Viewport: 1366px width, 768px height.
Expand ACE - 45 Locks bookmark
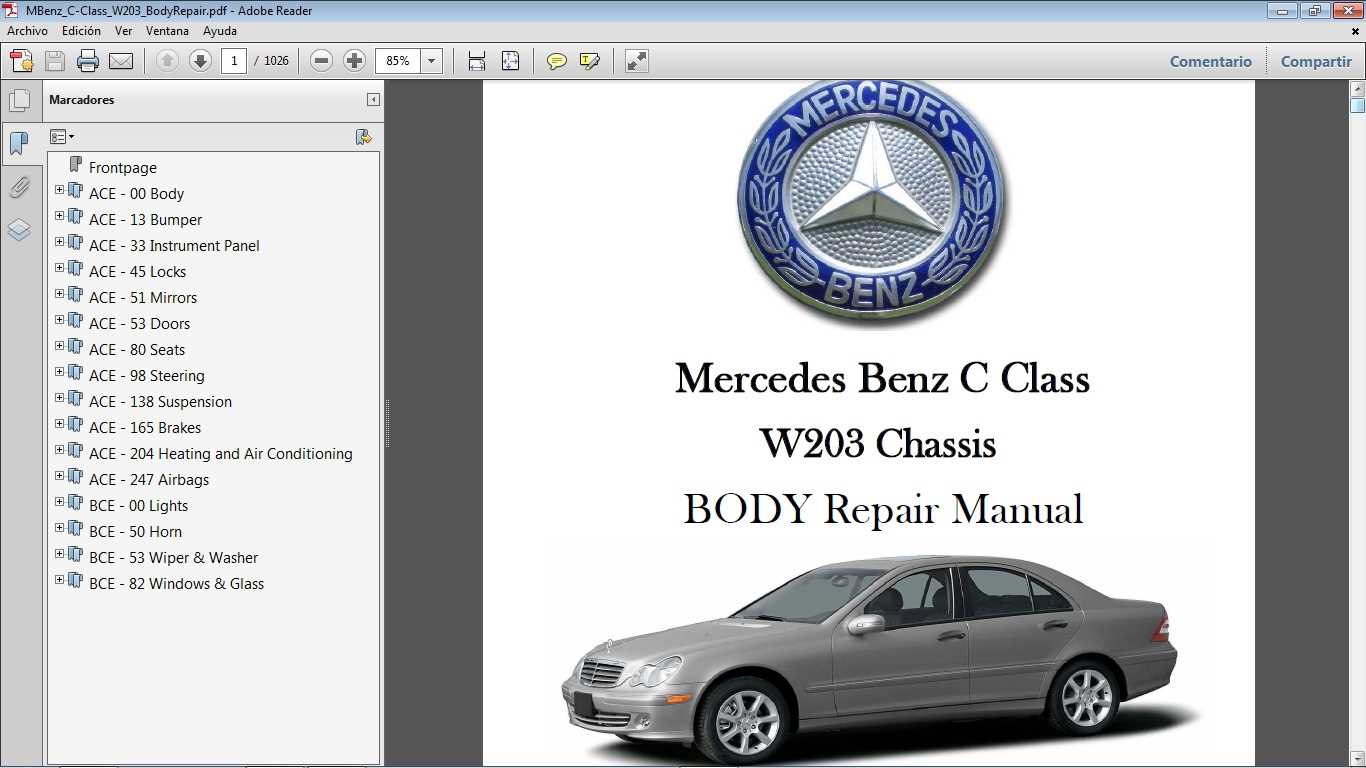click(x=59, y=268)
